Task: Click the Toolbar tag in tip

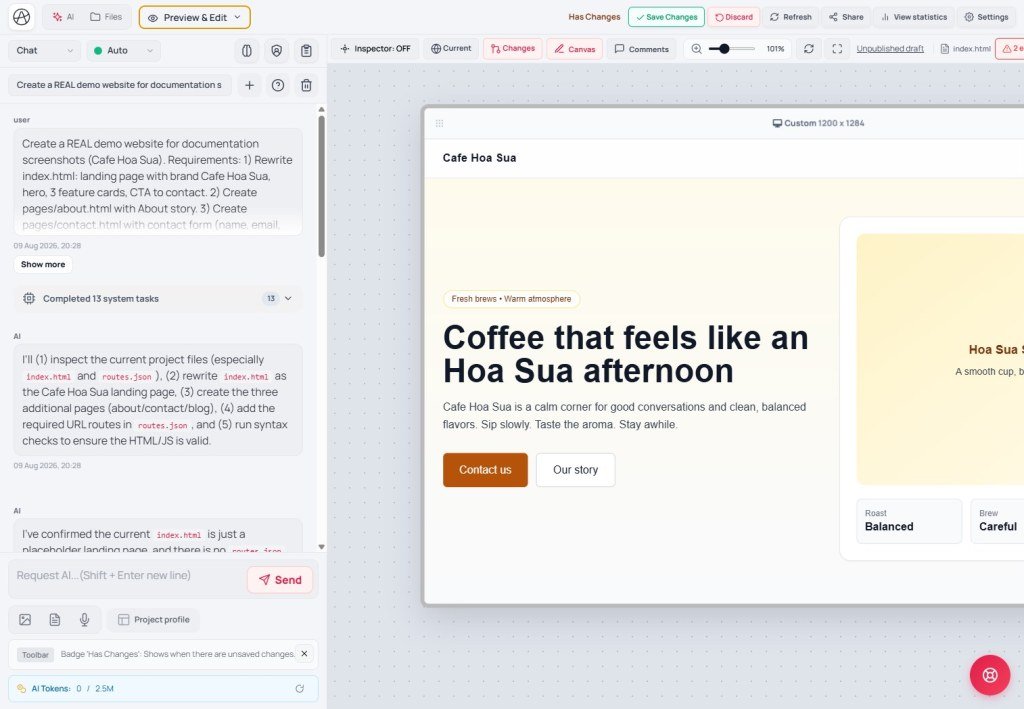Action: point(35,655)
